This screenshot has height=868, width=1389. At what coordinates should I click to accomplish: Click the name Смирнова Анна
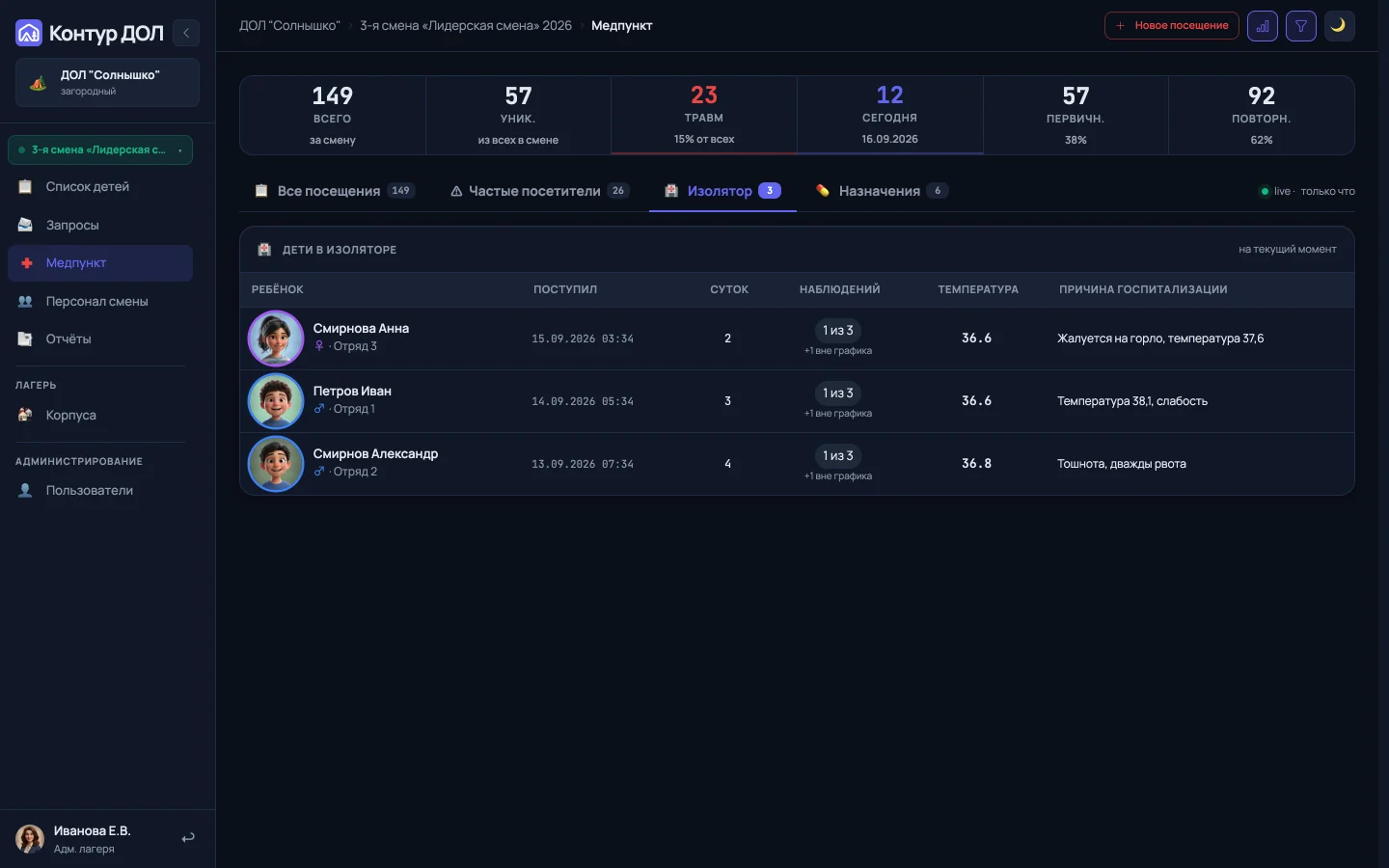[x=361, y=329]
